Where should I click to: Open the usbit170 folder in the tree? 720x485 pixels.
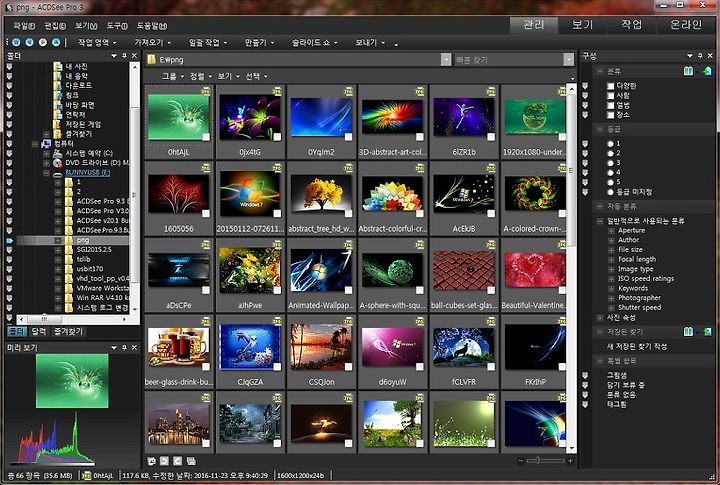click(90, 269)
